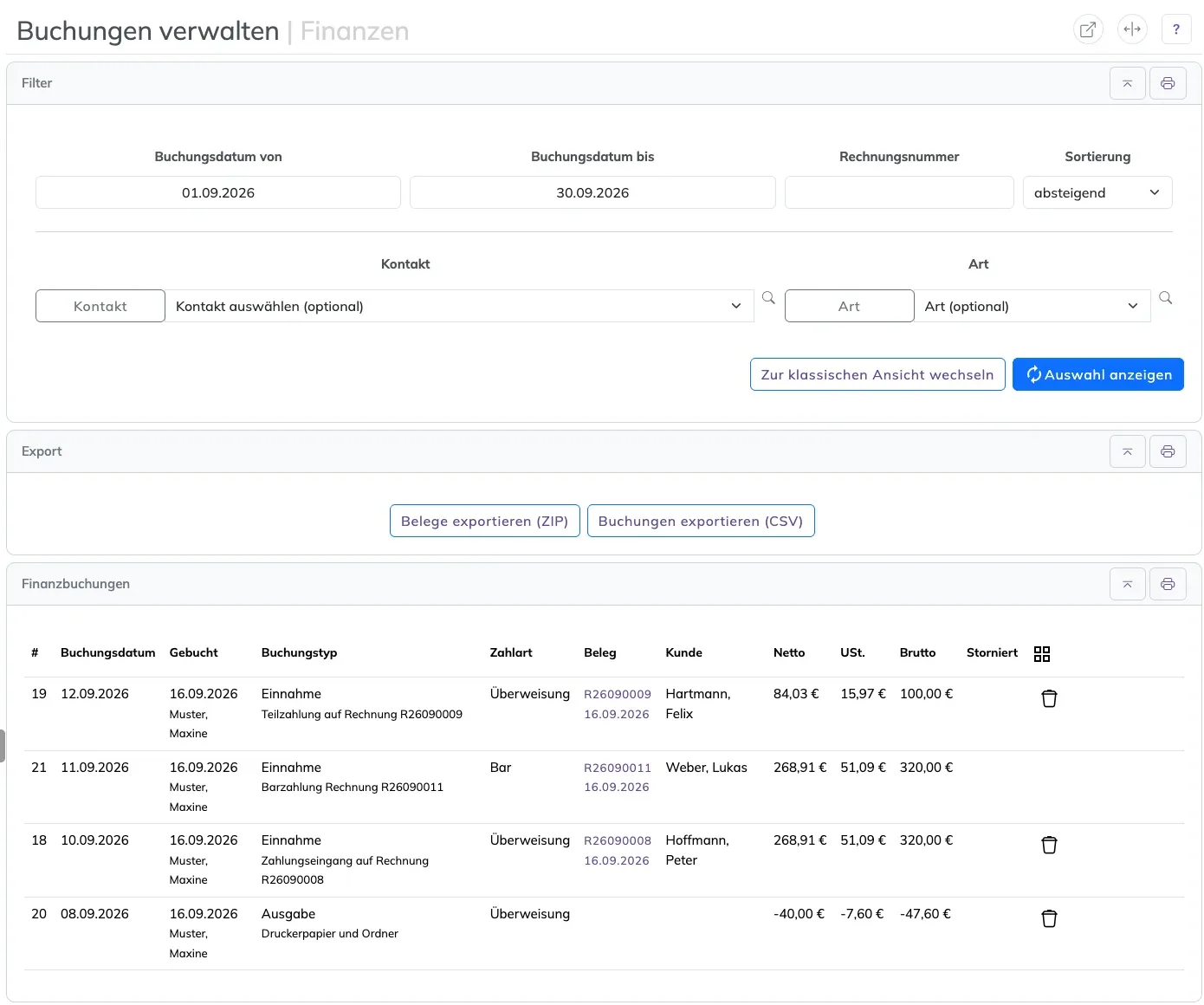Click Druckerpapier und Ordner description

click(x=330, y=933)
